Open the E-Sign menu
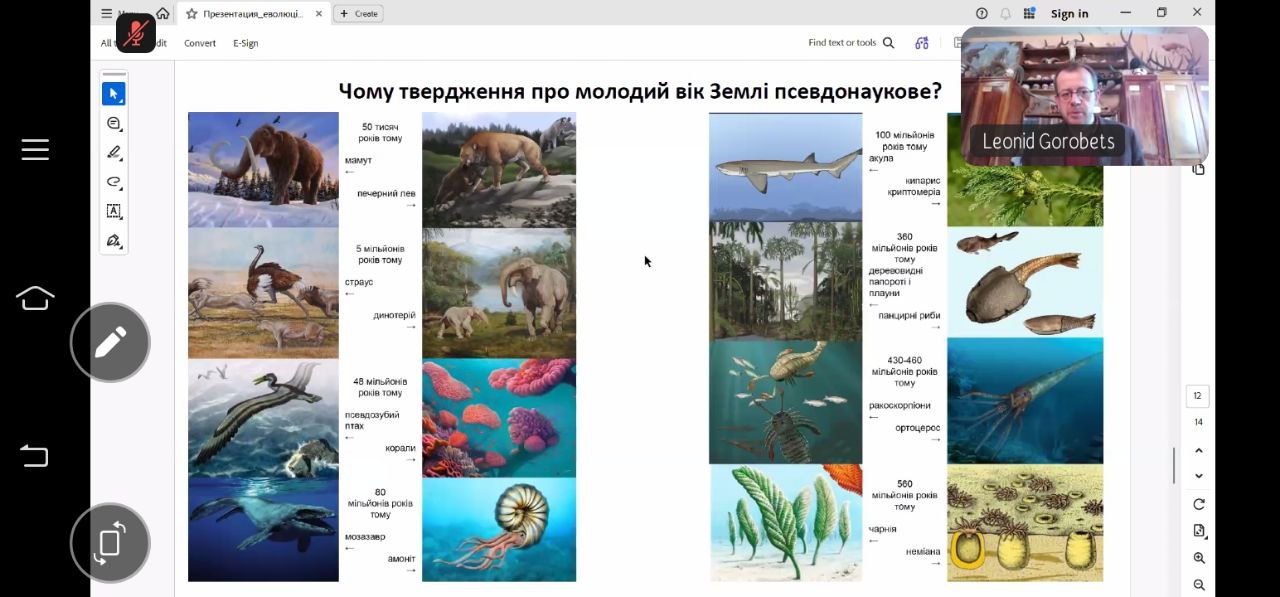The height and width of the screenshot is (597, 1280). pos(245,43)
